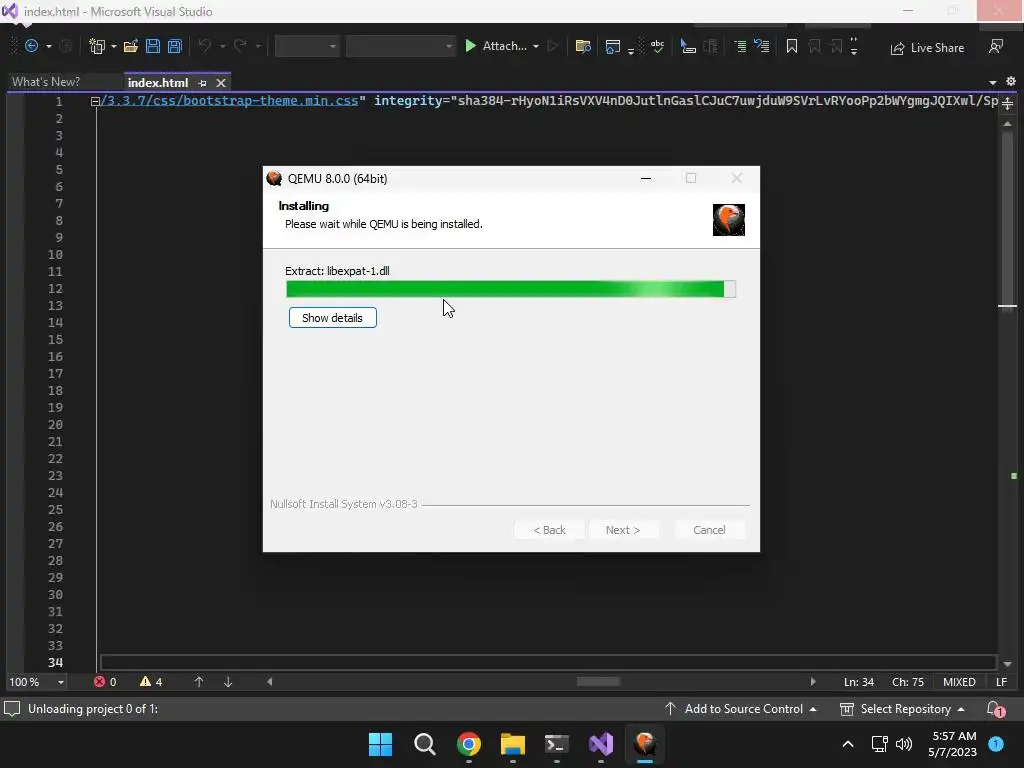Select the index.html editor tab

pyautogui.click(x=158, y=82)
